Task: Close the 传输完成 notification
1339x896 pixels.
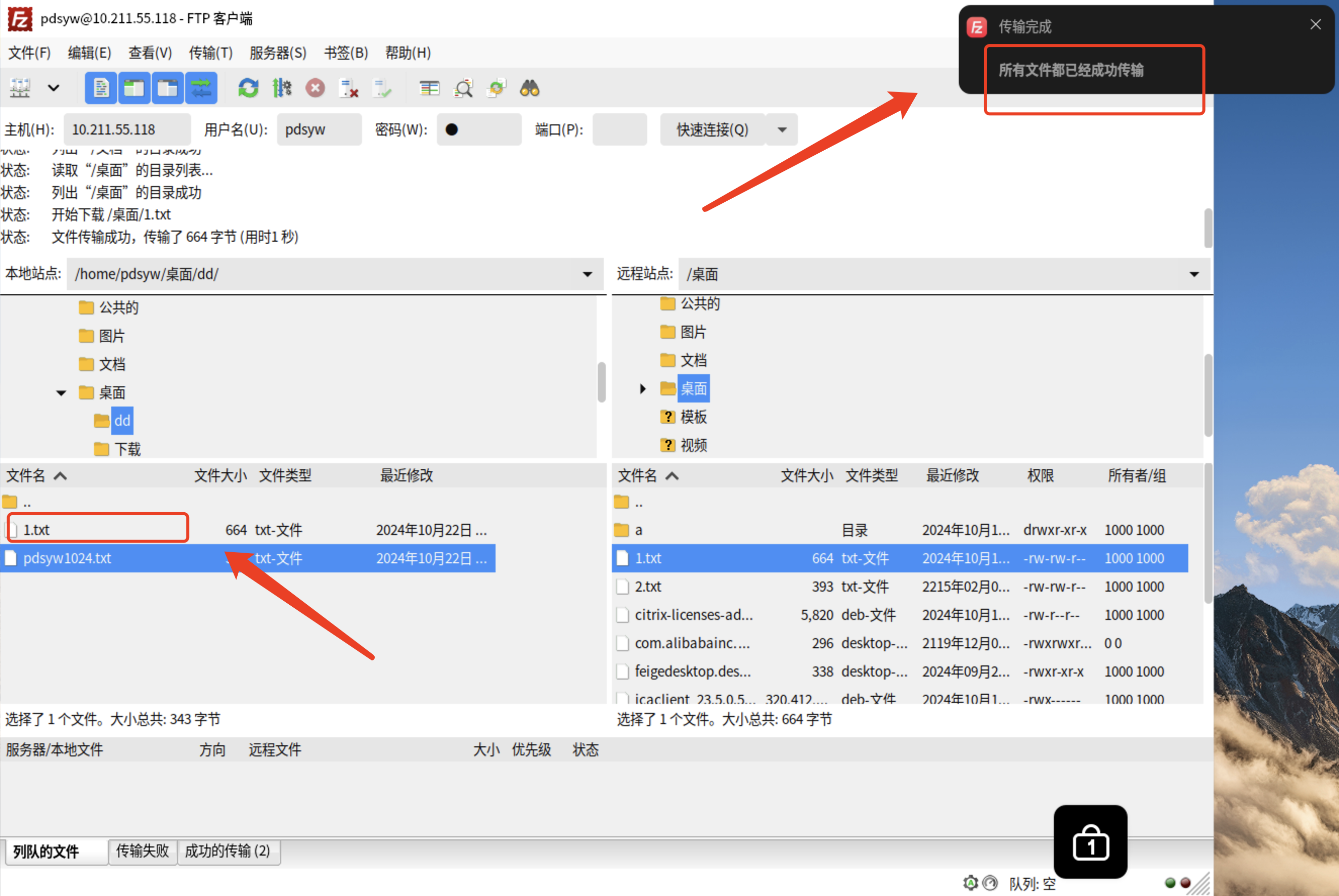Action: (x=1315, y=25)
